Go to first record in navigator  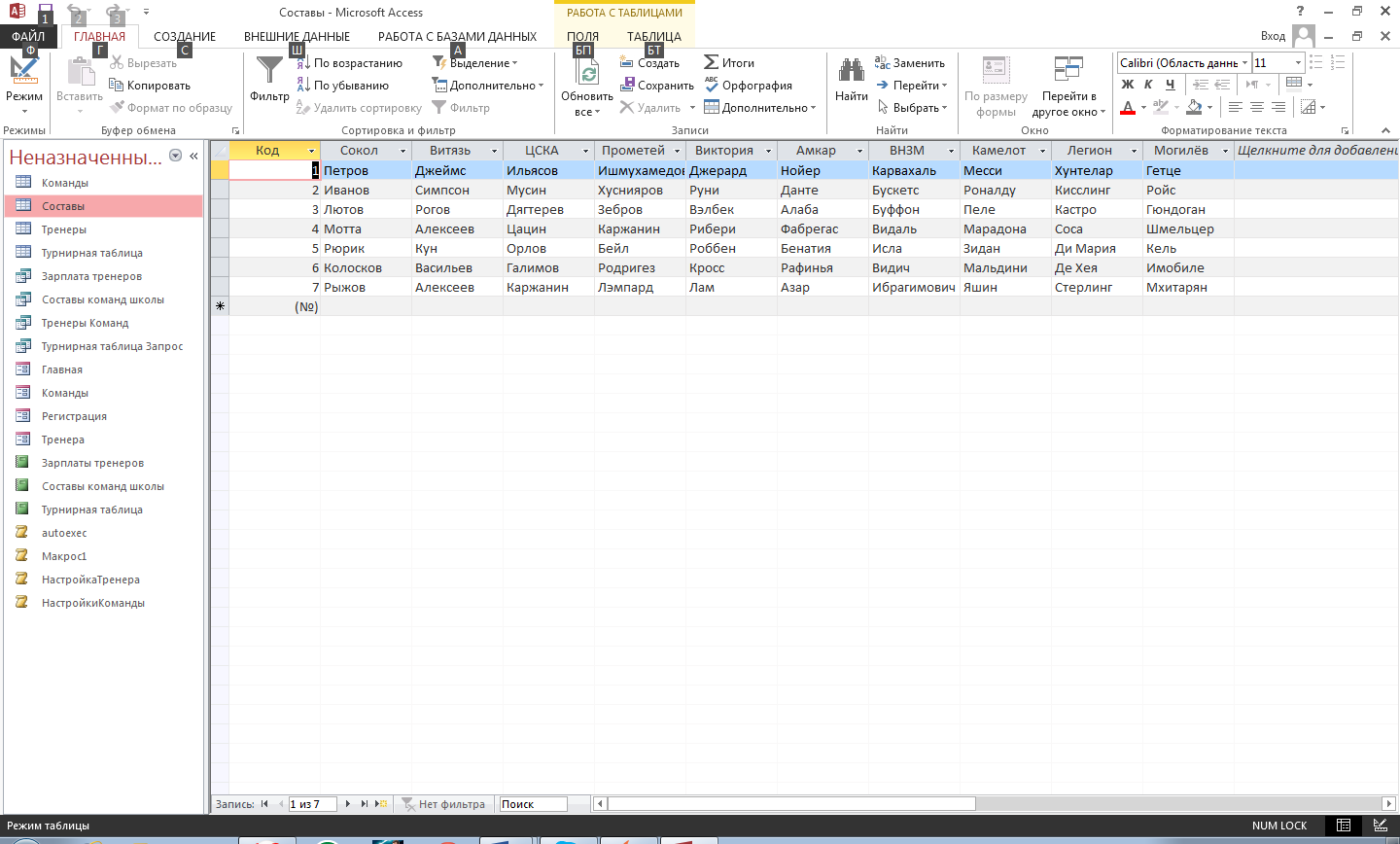coord(264,804)
